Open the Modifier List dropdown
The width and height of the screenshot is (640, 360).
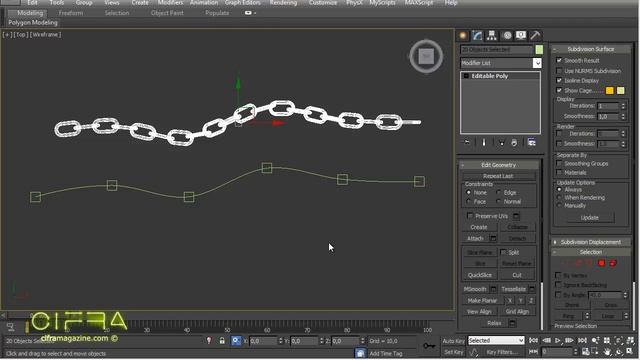[x=537, y=63]
